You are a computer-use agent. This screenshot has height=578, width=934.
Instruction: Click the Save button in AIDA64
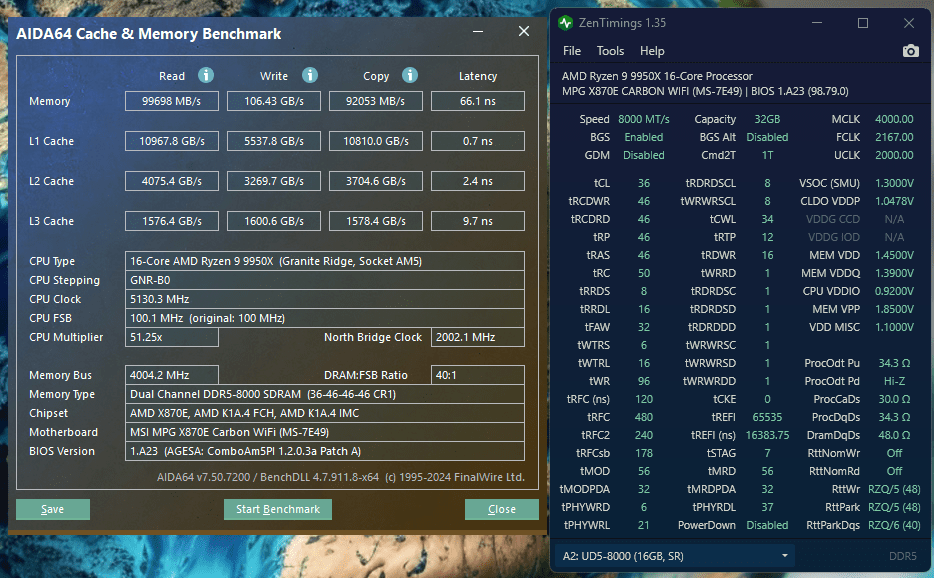[53, 509]
